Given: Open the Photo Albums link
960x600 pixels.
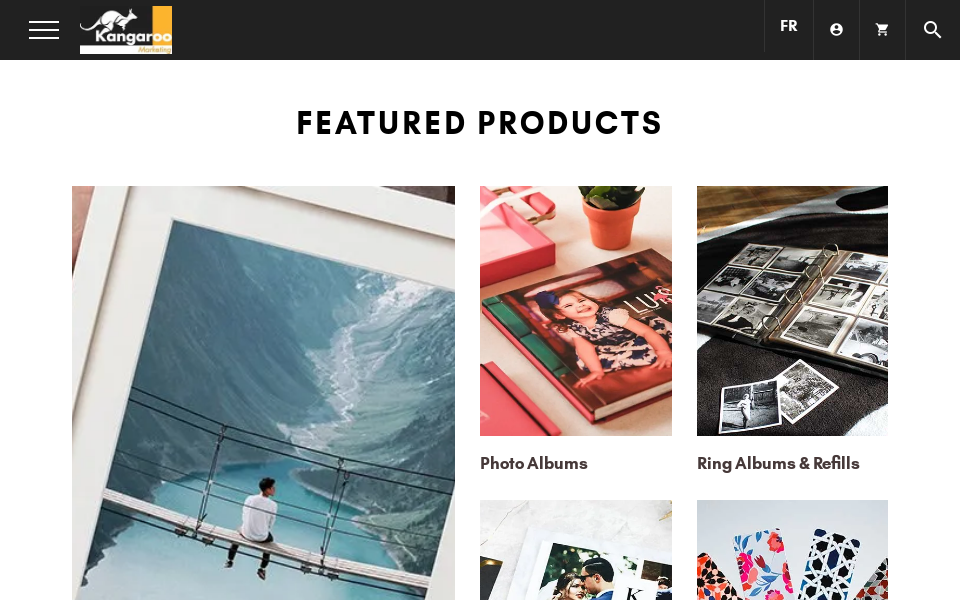Looking at the screenshot, I should [533, 463].
